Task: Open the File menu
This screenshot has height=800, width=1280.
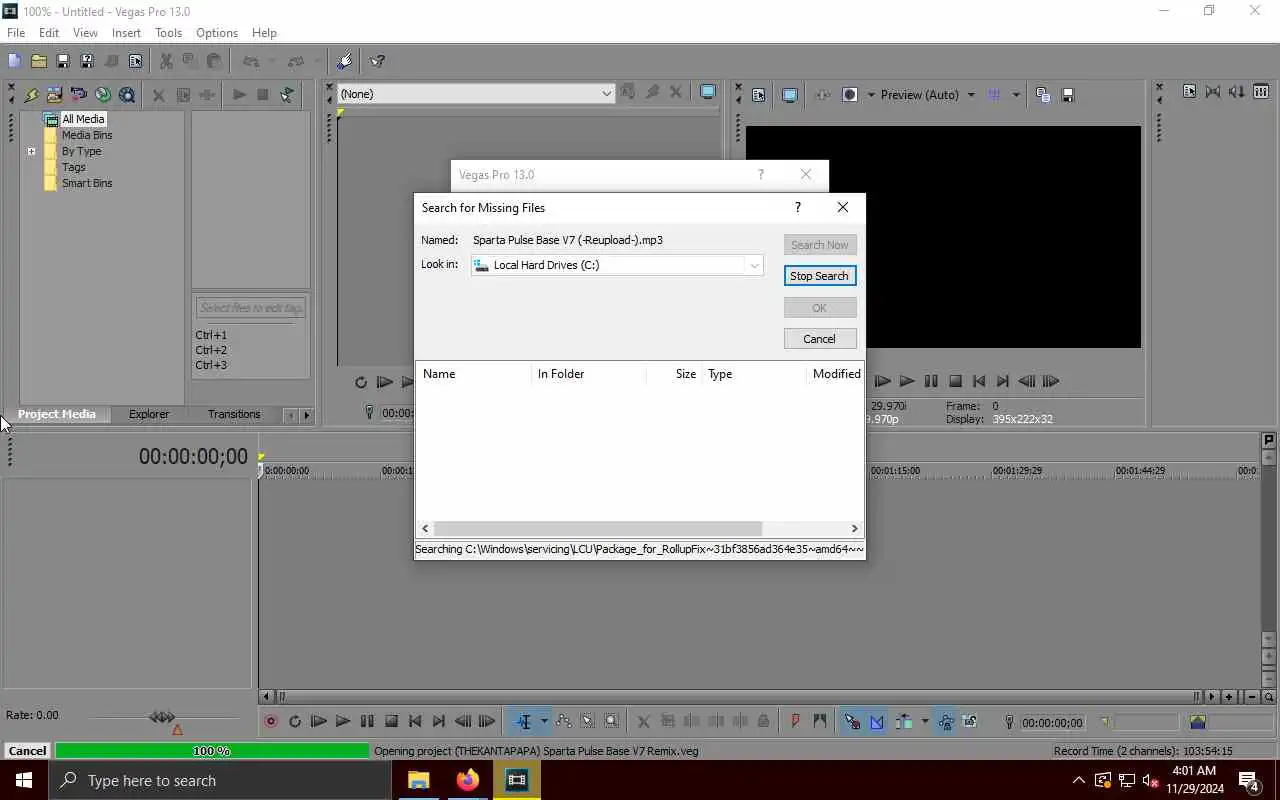Action: (x=16, y=33)
